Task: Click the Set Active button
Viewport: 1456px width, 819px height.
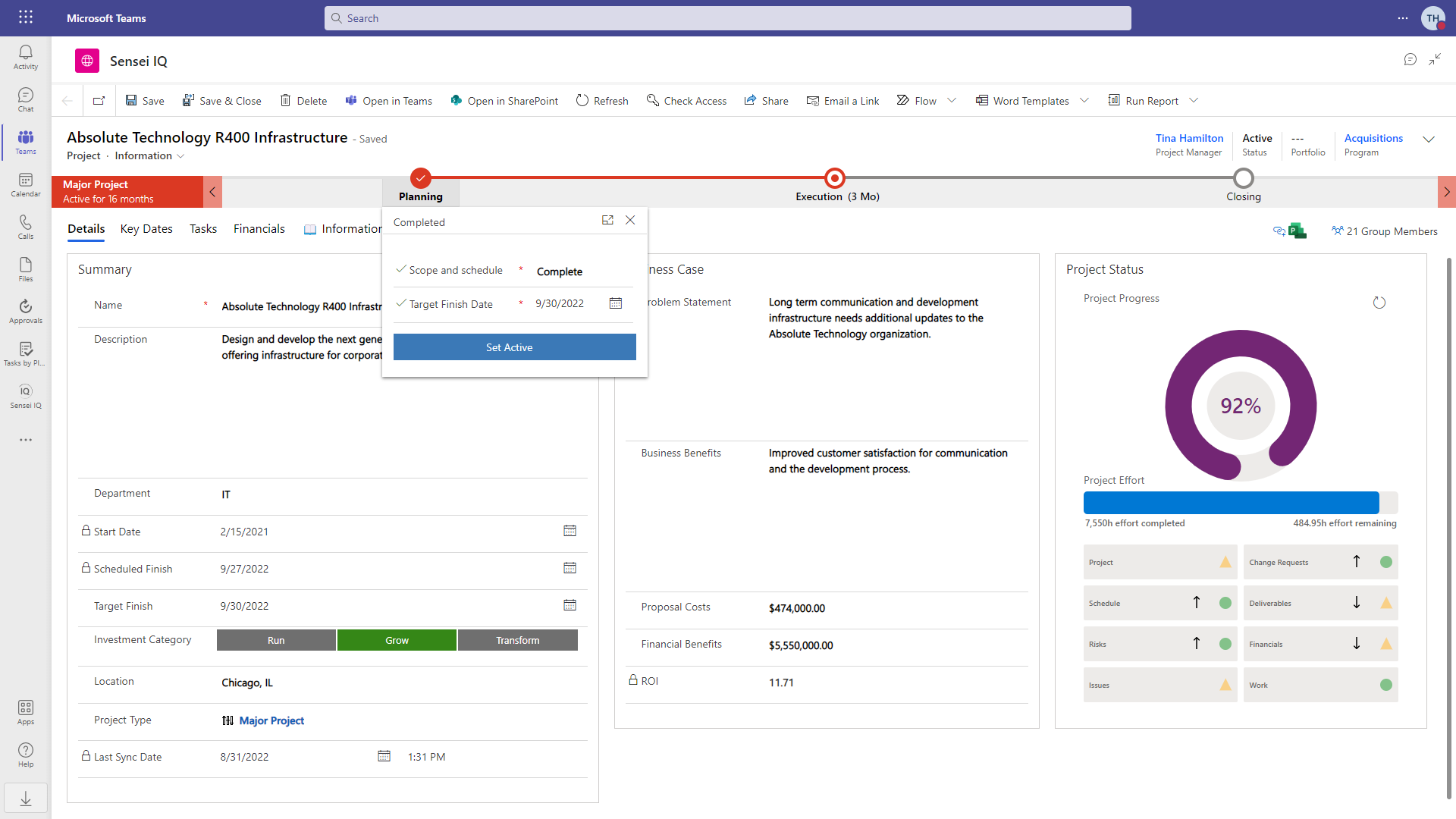Action: pos(515,347)
